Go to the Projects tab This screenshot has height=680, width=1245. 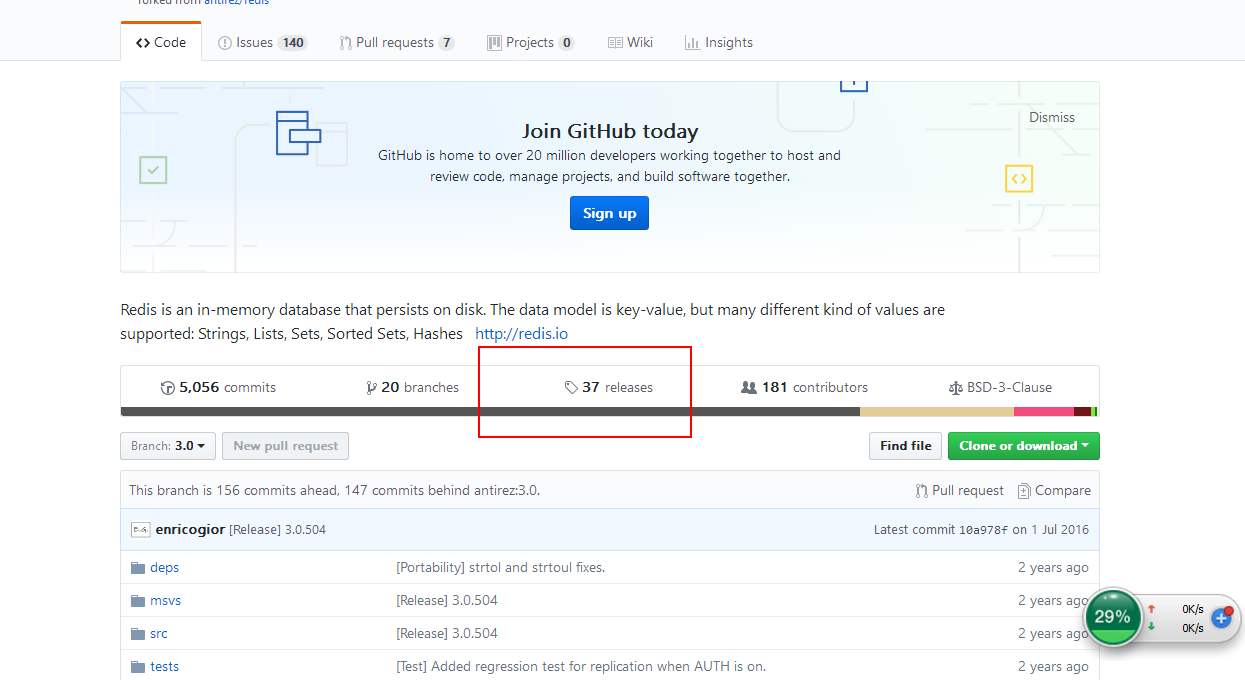point(530,42)
